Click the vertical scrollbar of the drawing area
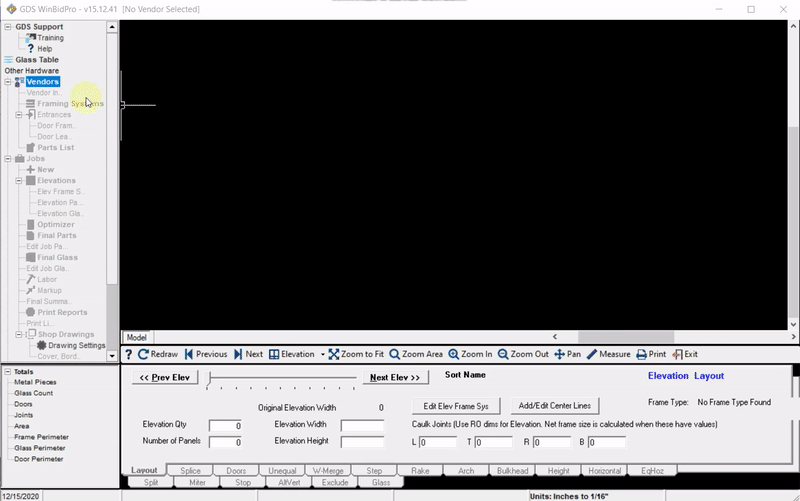The width and height of the screenshot is (800, 501). 793,174
